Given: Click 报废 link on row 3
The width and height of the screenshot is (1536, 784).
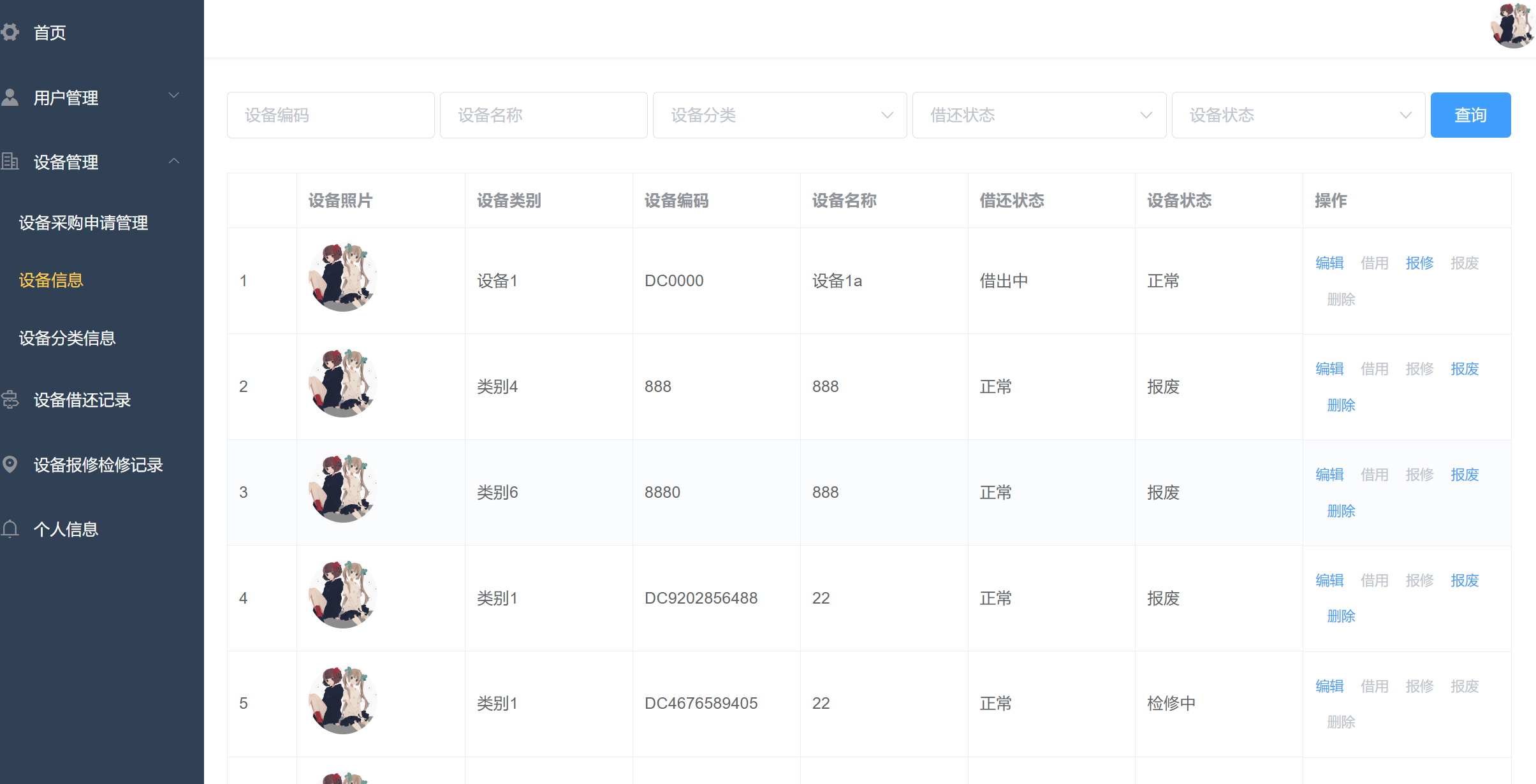Looking at the screenshot, I should point(1464,474).
